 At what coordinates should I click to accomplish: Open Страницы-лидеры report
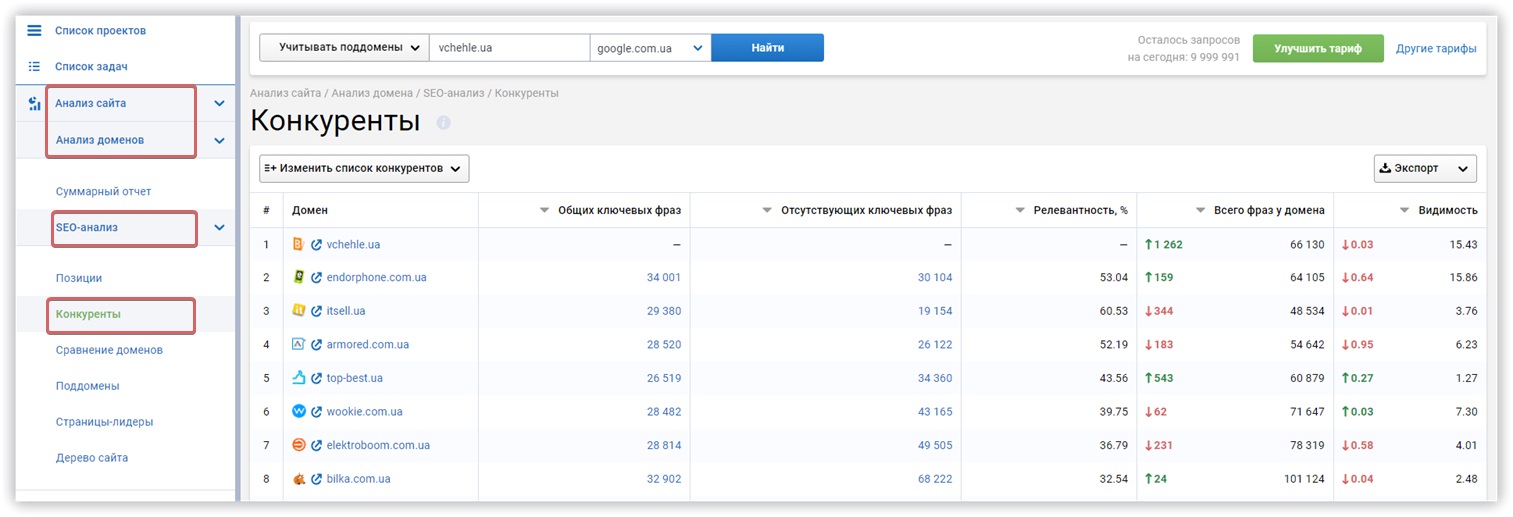[x=105, y=422]
